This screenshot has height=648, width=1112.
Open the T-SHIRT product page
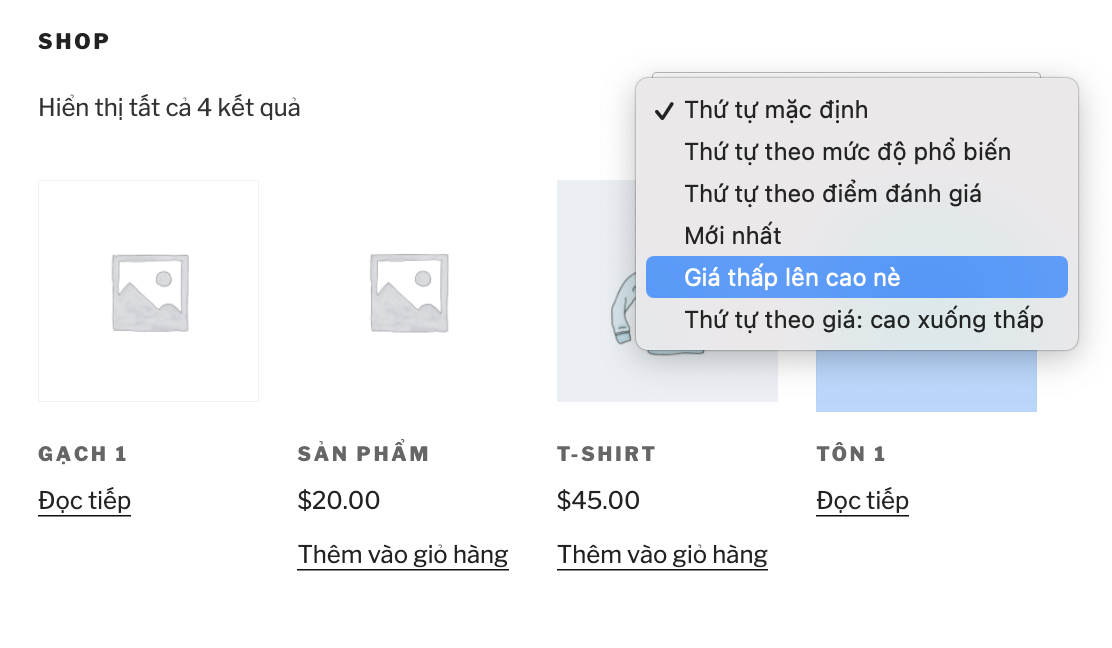[605, 453]
